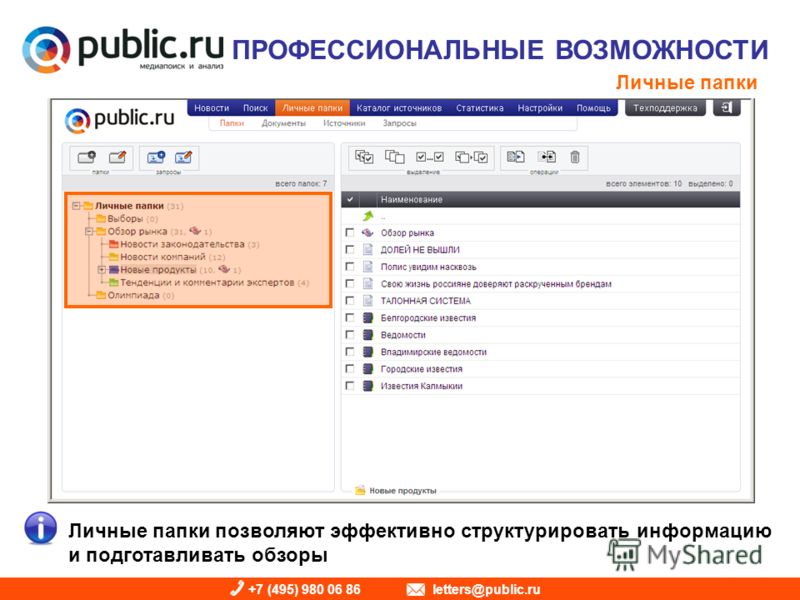Toggle the header select-all checkbox
The height and width of the screenshot is (600, 800).
(349, 199)
